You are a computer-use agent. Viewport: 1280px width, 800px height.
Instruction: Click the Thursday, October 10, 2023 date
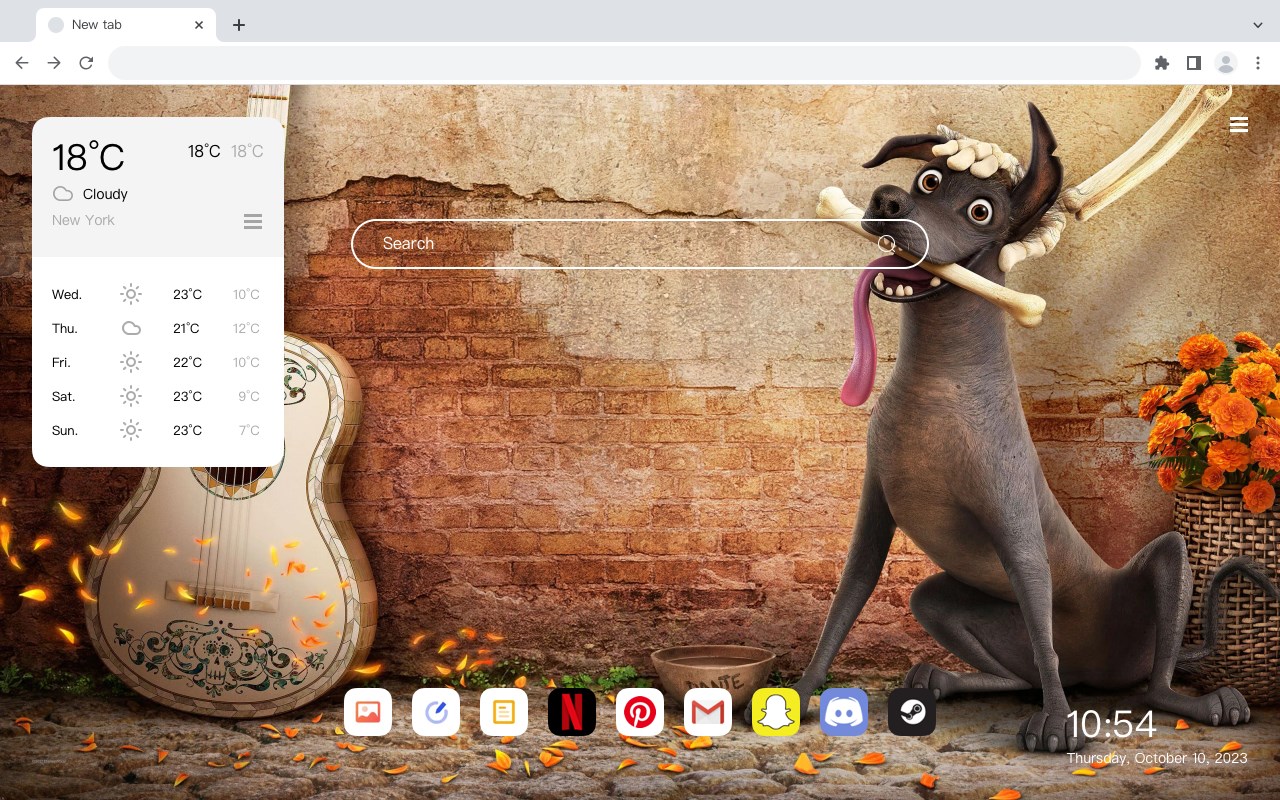click(1157, 758)
